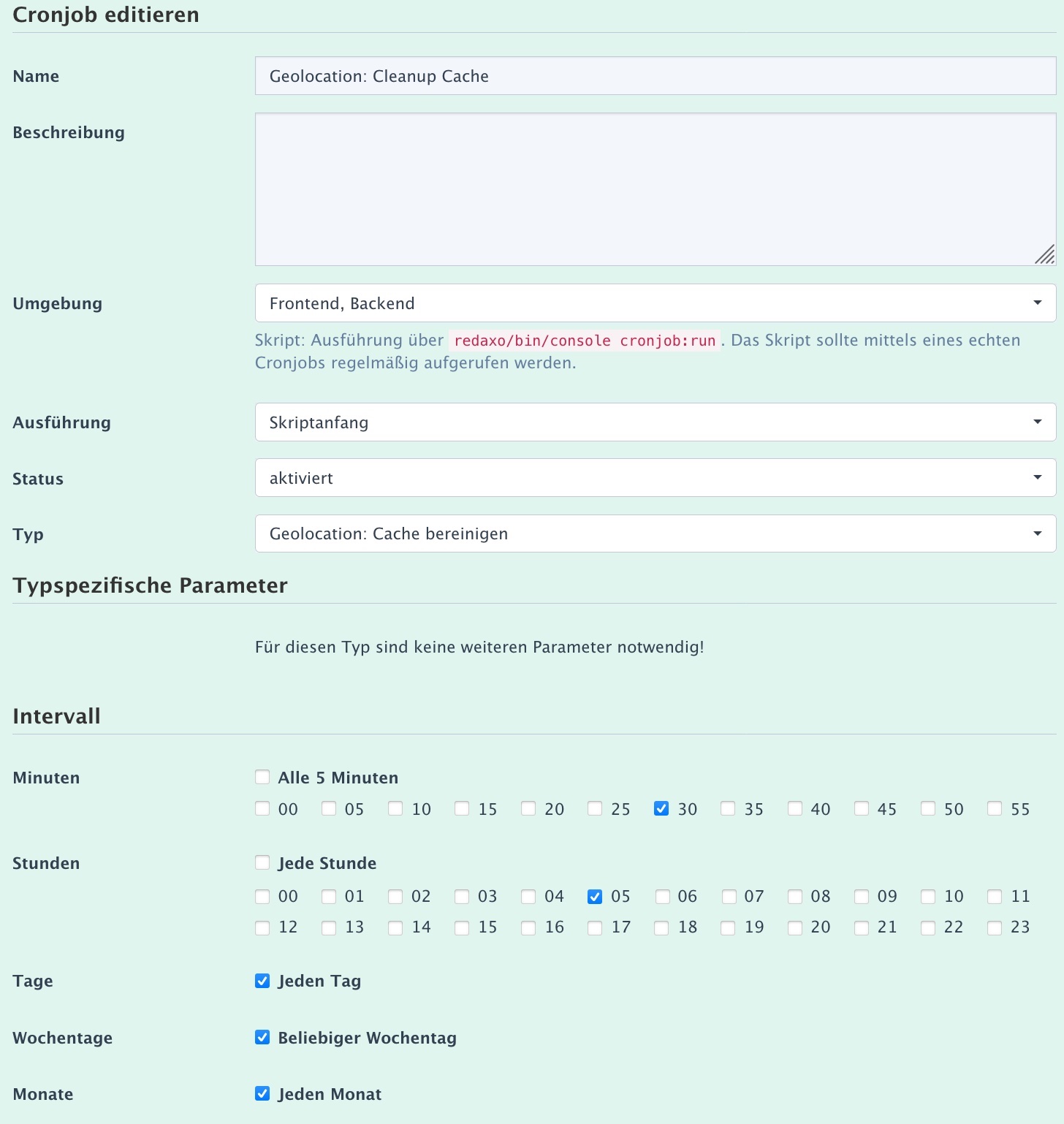Check hour 18 checkbox
Image resolution: width=1064 pixels, height=1124 pixels.
pos(661,927)
